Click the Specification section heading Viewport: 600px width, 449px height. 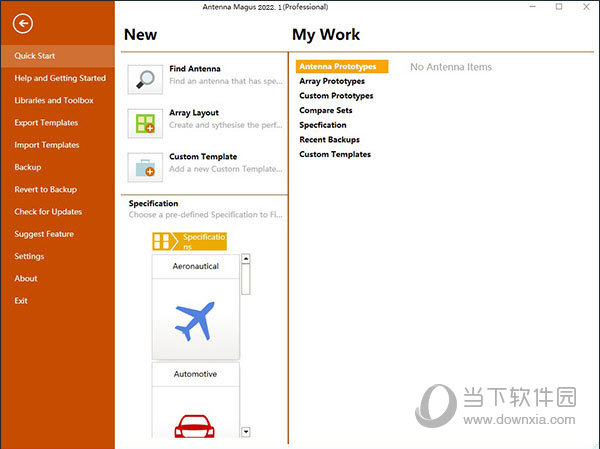pyautogui.click(x=153, y=203)
